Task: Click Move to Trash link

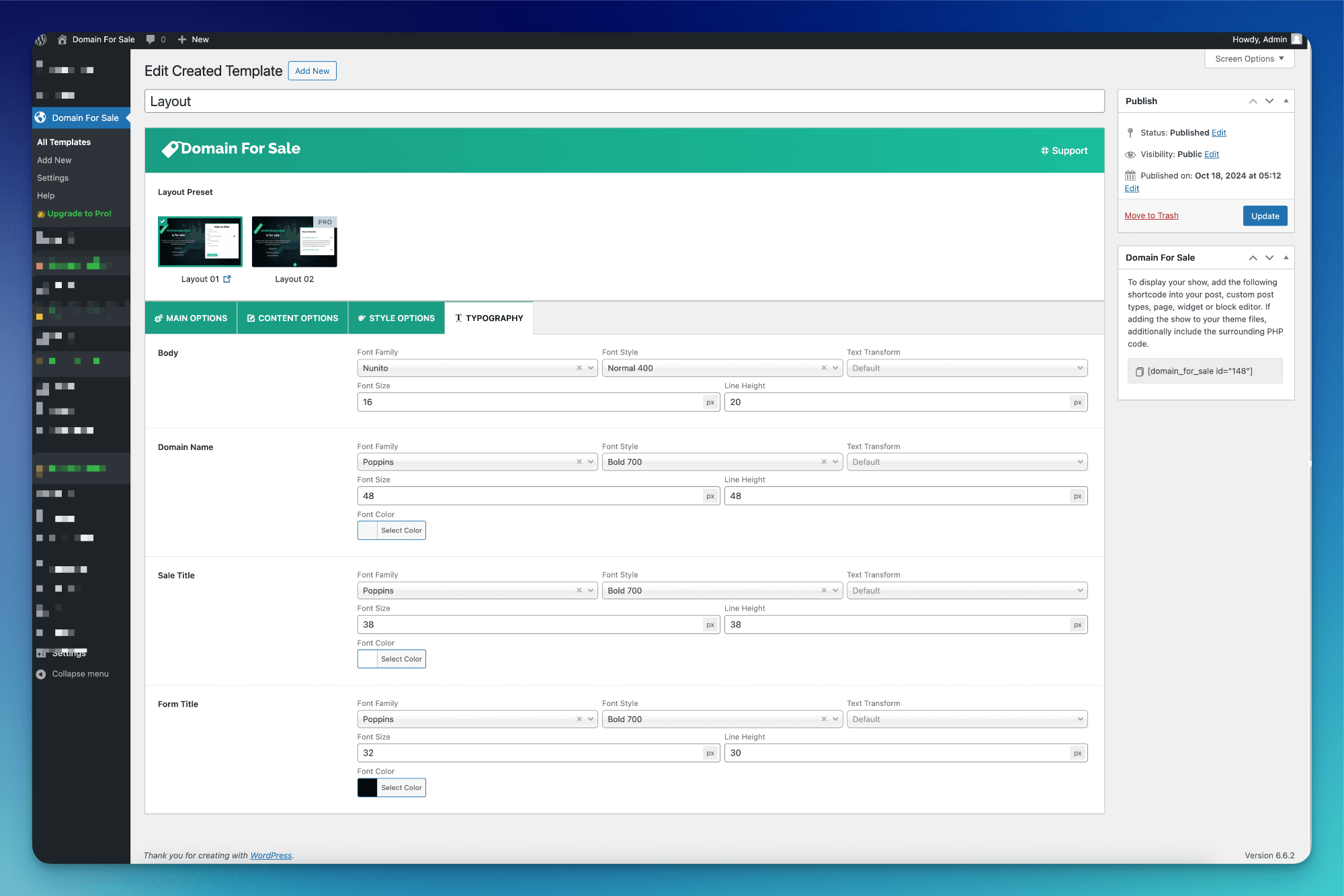Action: (x=1151, y=216)
